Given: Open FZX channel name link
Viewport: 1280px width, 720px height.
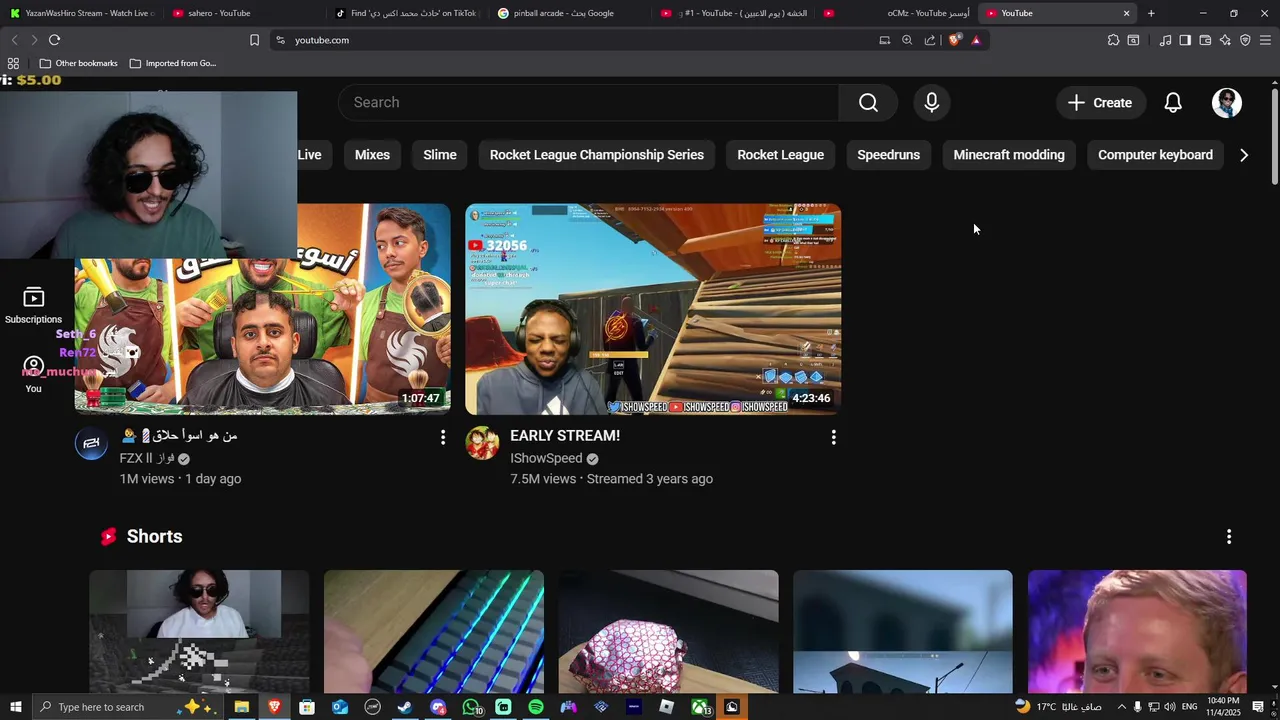Looking at the screenshot, I should (147, 458).
